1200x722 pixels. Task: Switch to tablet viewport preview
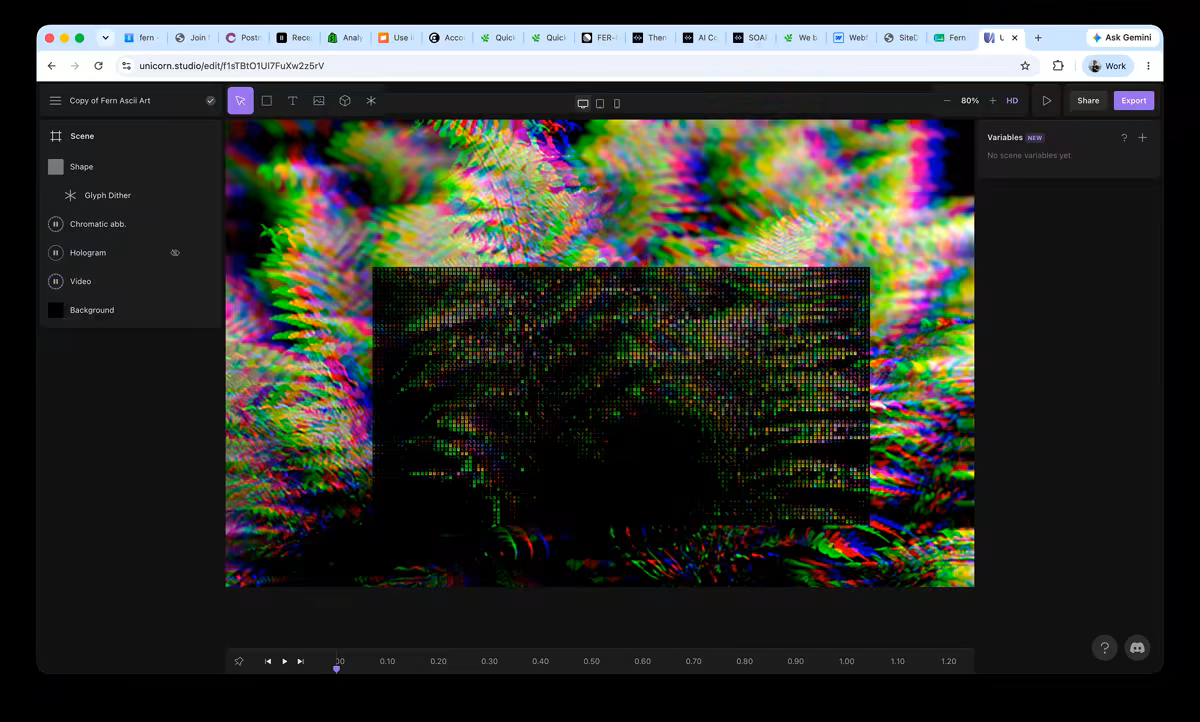[x=600, y=103]
